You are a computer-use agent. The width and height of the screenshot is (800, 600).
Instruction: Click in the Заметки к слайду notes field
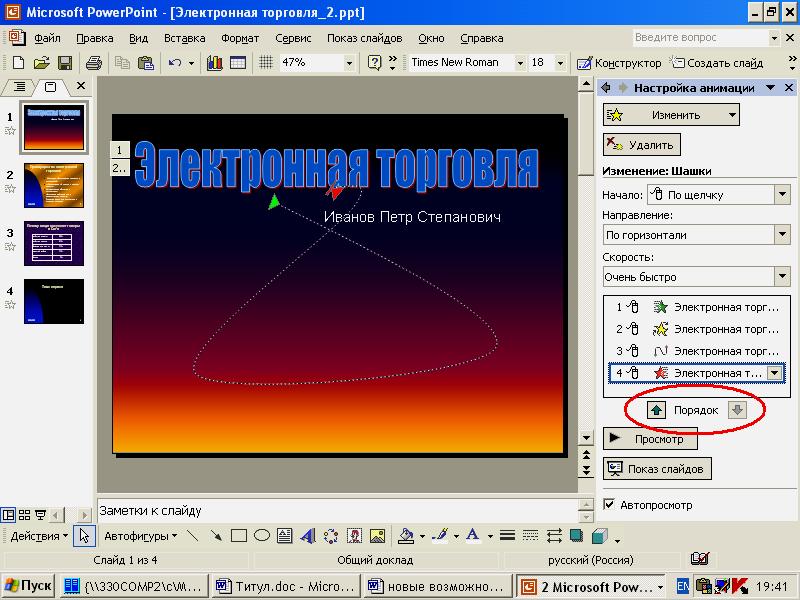pyautogui.click(x=337, y=510)
